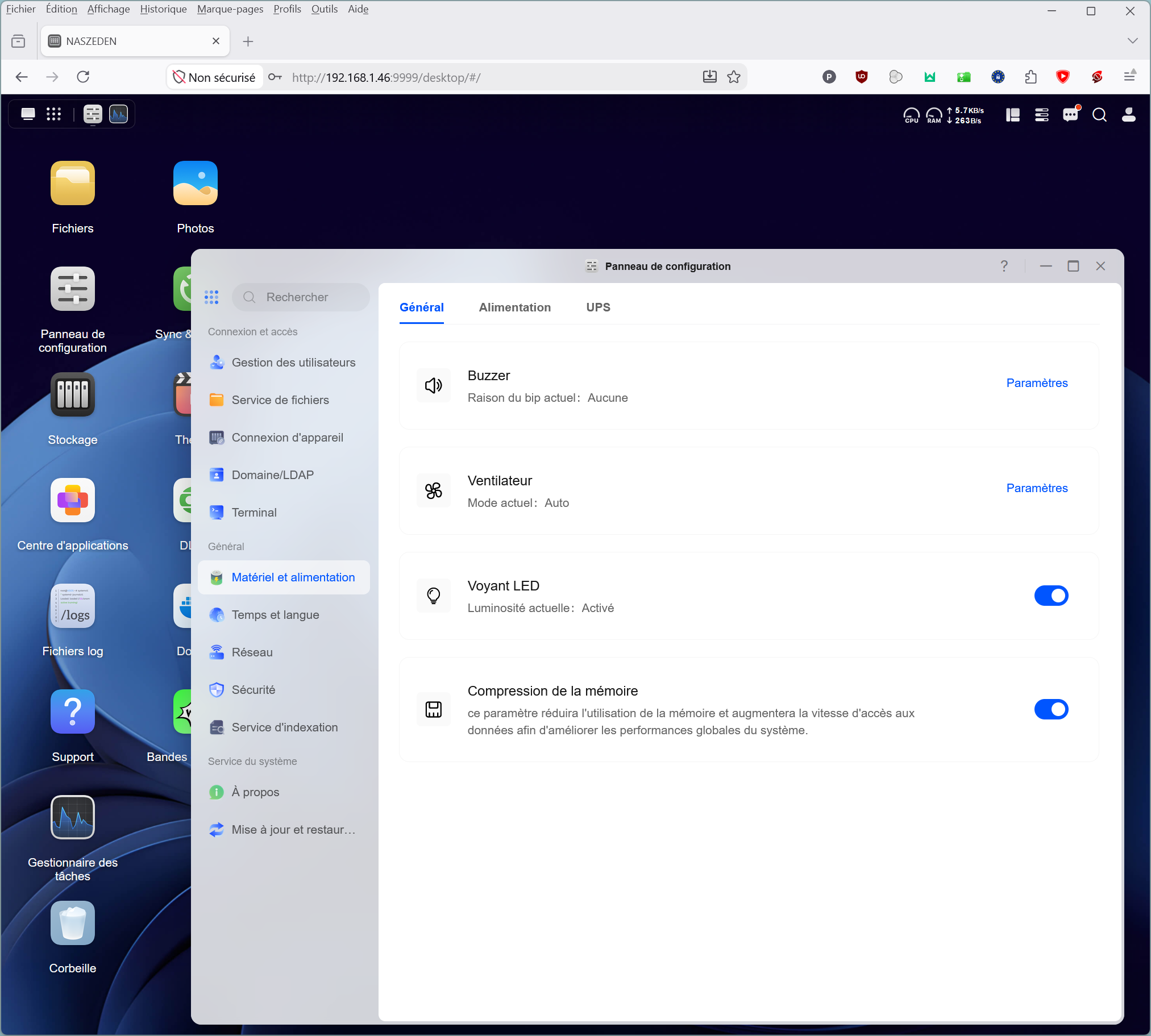Screen dimensions: 1151x1036
Task: View the RAM usage gauge
Action: point(934,115)
